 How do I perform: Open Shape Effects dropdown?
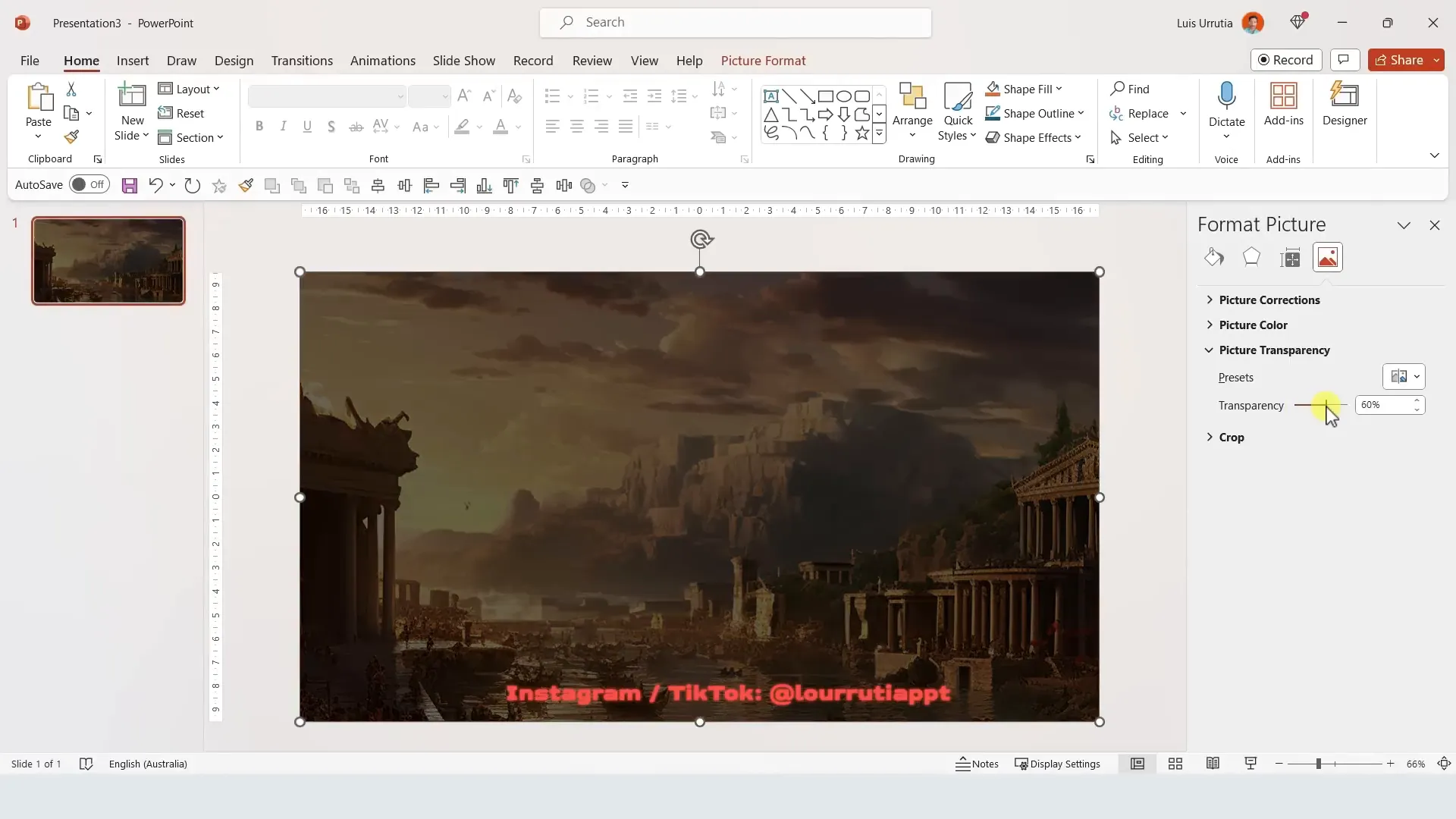[x=1033, y=137]
